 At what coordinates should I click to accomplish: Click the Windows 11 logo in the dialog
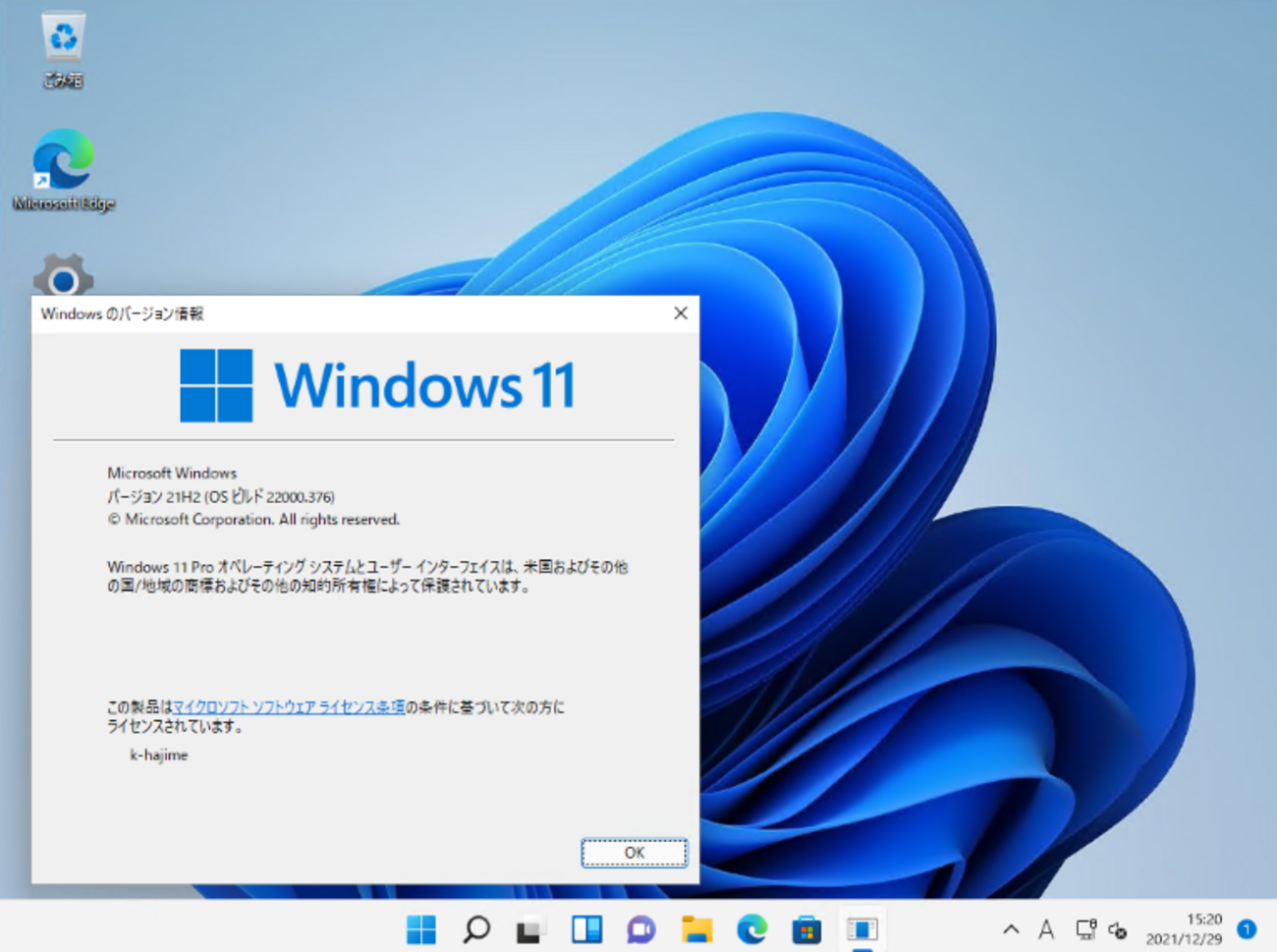378,385
